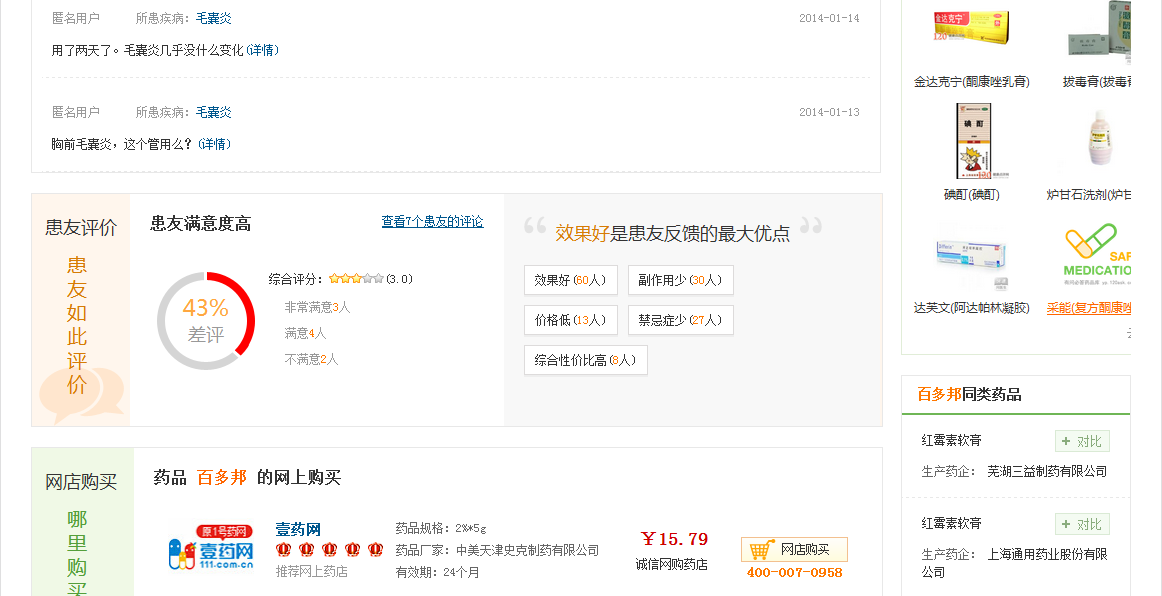Open 金达克宁(酮康唑乳膏) product link
1162x596 pixels.
pyautogui.click(x=972, y=82)
